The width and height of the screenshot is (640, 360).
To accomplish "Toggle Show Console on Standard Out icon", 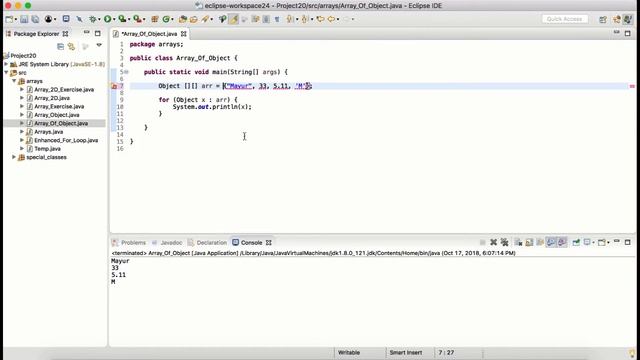I will (x=551, y=242).
